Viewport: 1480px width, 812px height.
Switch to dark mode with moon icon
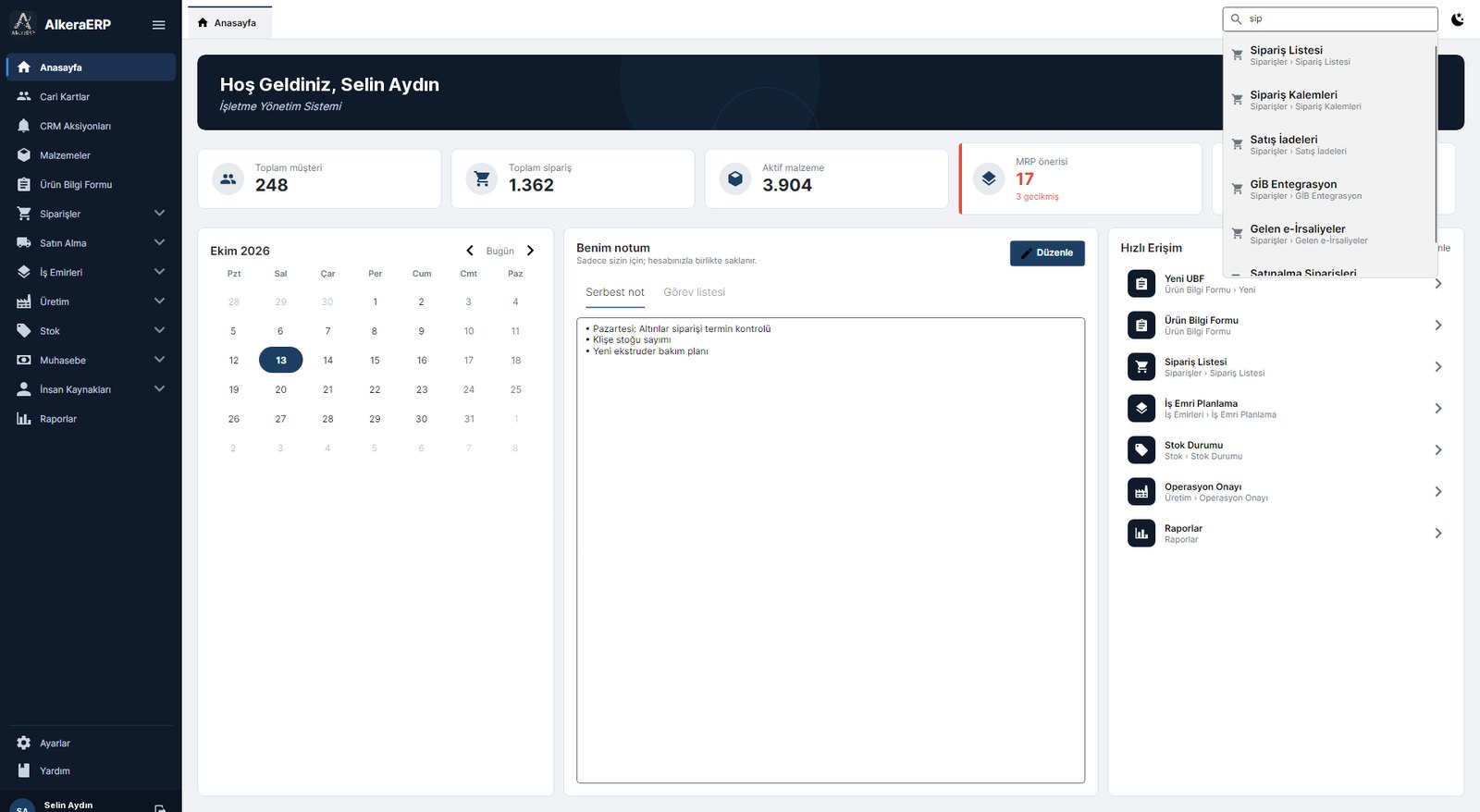pos(1458,19)
